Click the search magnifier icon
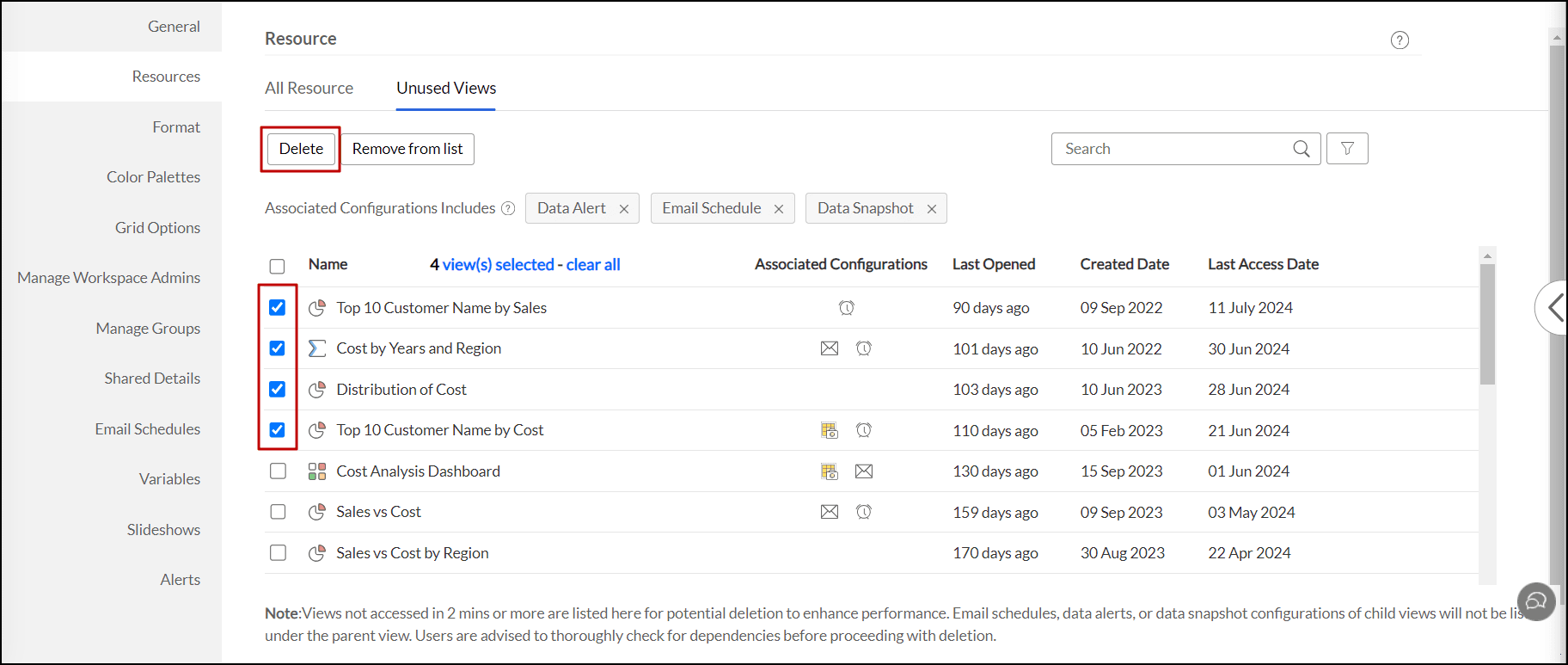Screen dimensions: 1568x665 [1301, 149]
